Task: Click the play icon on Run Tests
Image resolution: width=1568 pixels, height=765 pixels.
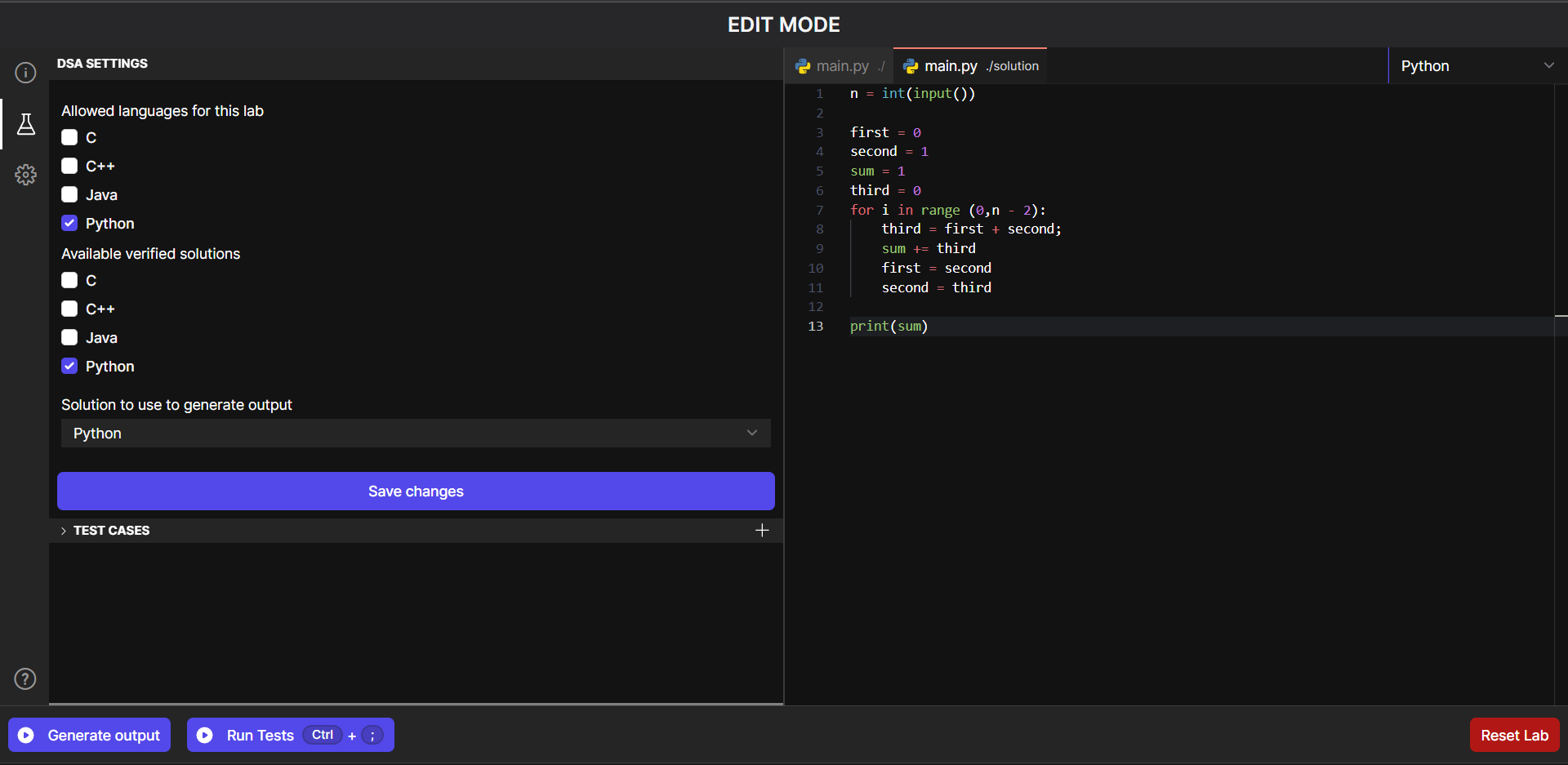Action: pyautogui.click(x=205, y=736)
